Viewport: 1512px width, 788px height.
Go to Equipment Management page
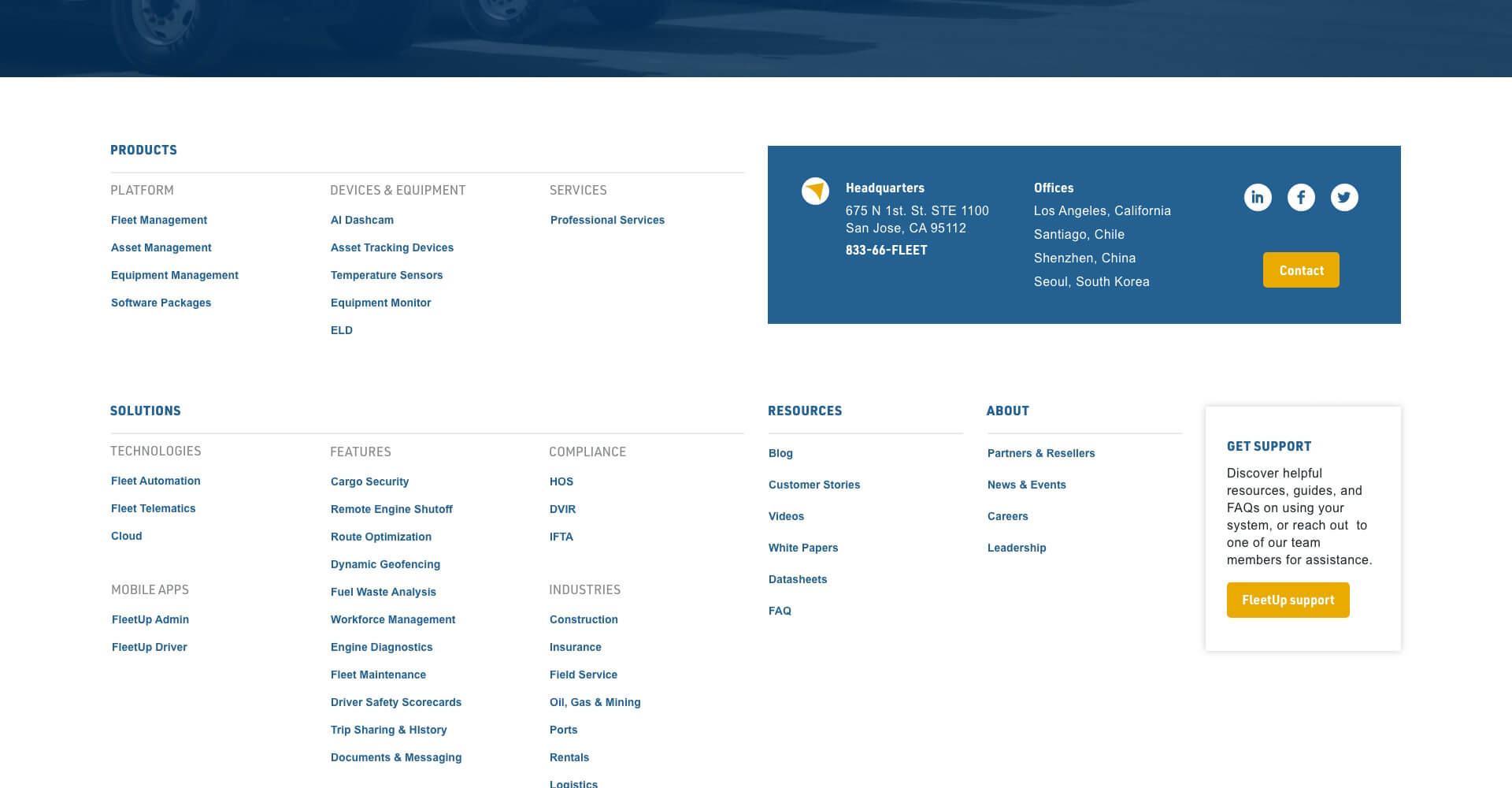coord(175,275)
